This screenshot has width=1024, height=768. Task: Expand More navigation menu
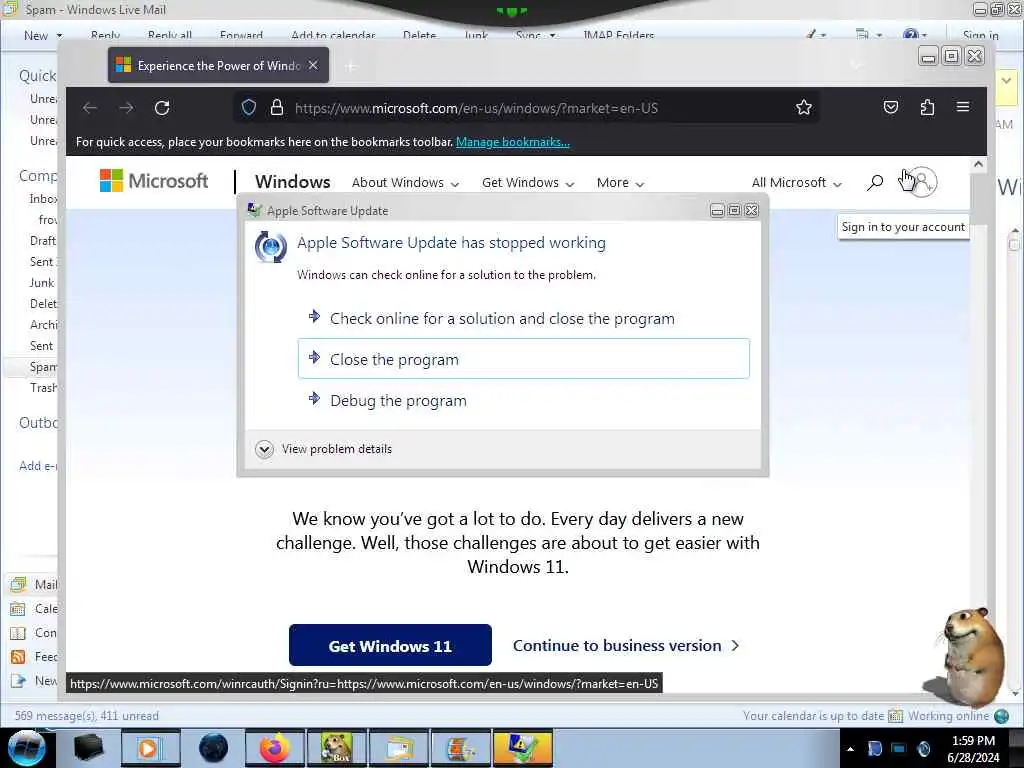pyautogui.click(x=620, y=183)
